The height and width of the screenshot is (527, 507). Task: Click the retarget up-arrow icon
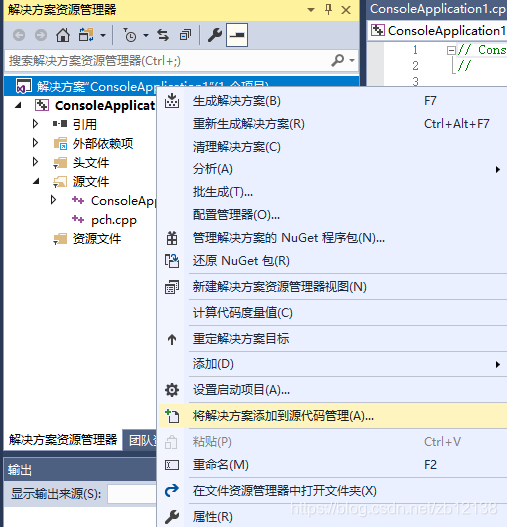pos(172,339)
